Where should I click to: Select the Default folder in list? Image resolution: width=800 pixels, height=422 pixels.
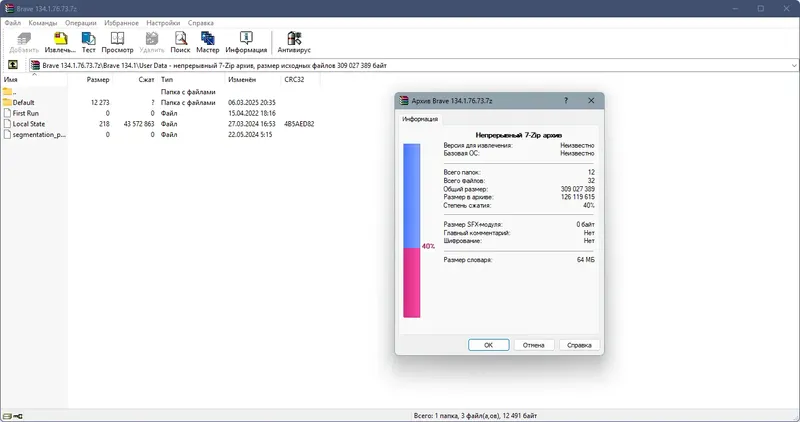point(23,103)
